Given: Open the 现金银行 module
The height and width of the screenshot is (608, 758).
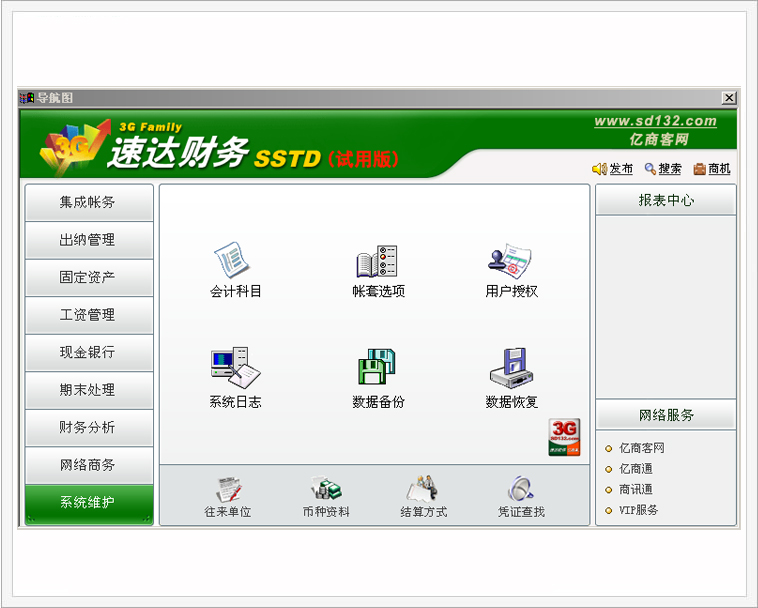Looking at the screenshot, I should [89, 352].
